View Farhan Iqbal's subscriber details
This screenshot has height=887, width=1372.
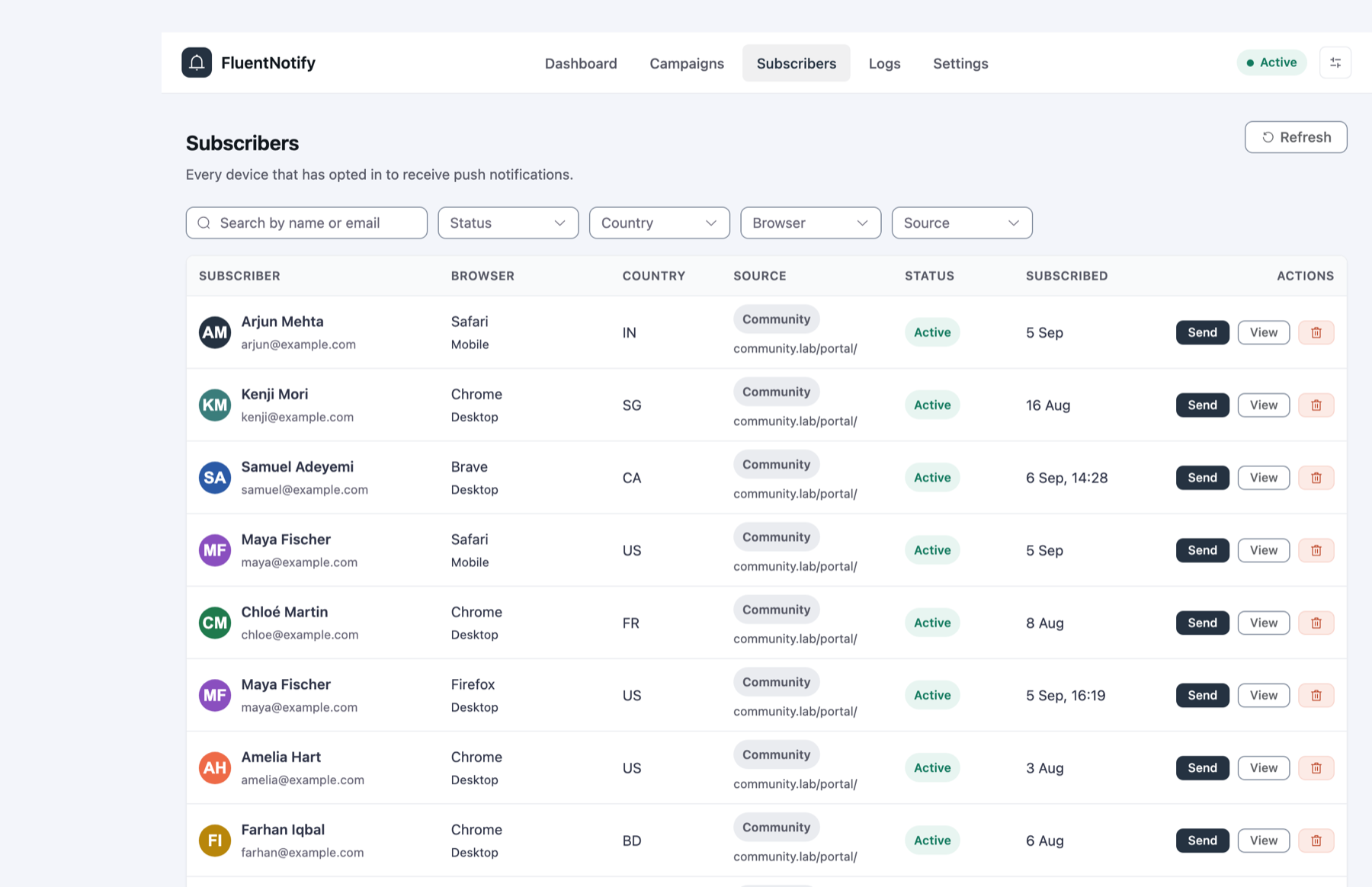coord(1263,841)
